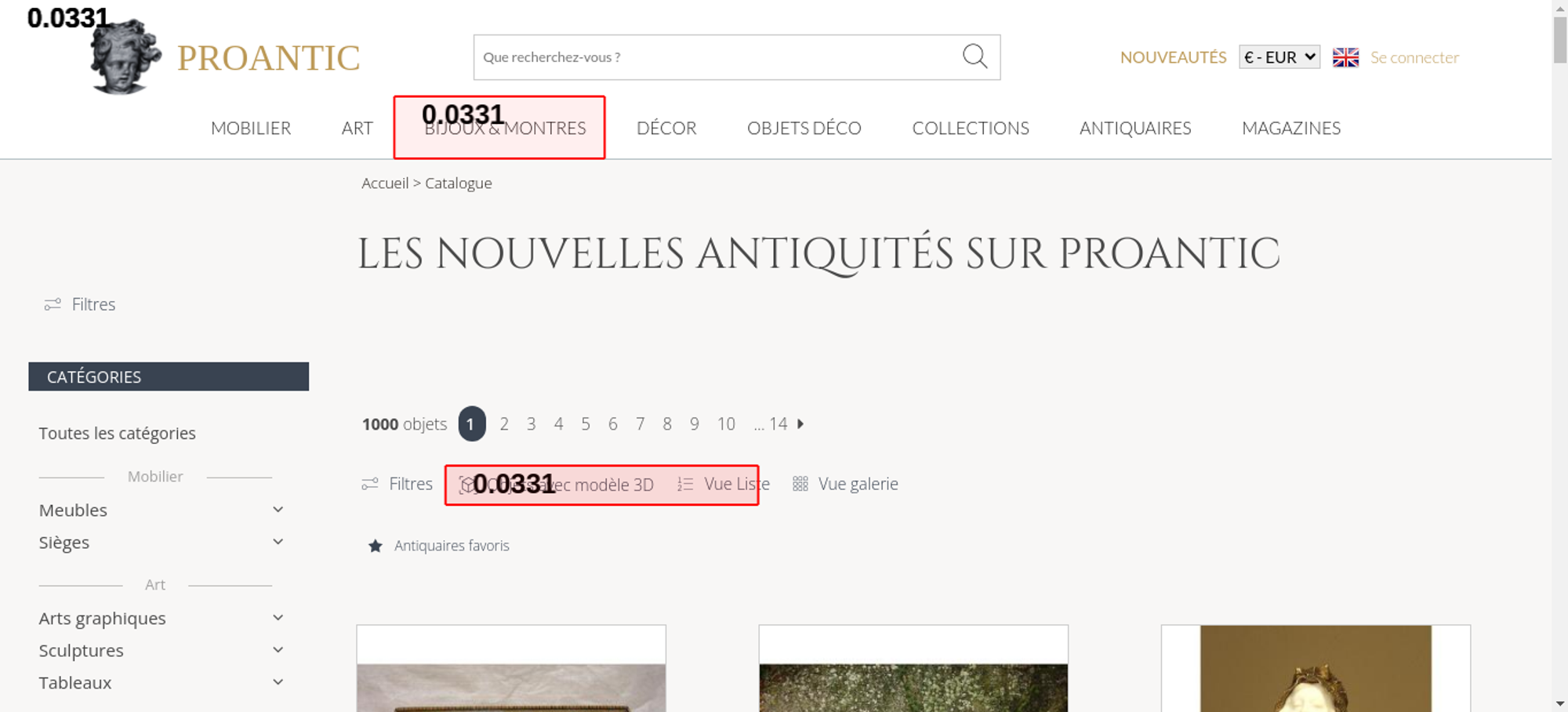The image size is (1568, 712).
Task: Expand the Sculptures category
Action: [x=278, y=650]
